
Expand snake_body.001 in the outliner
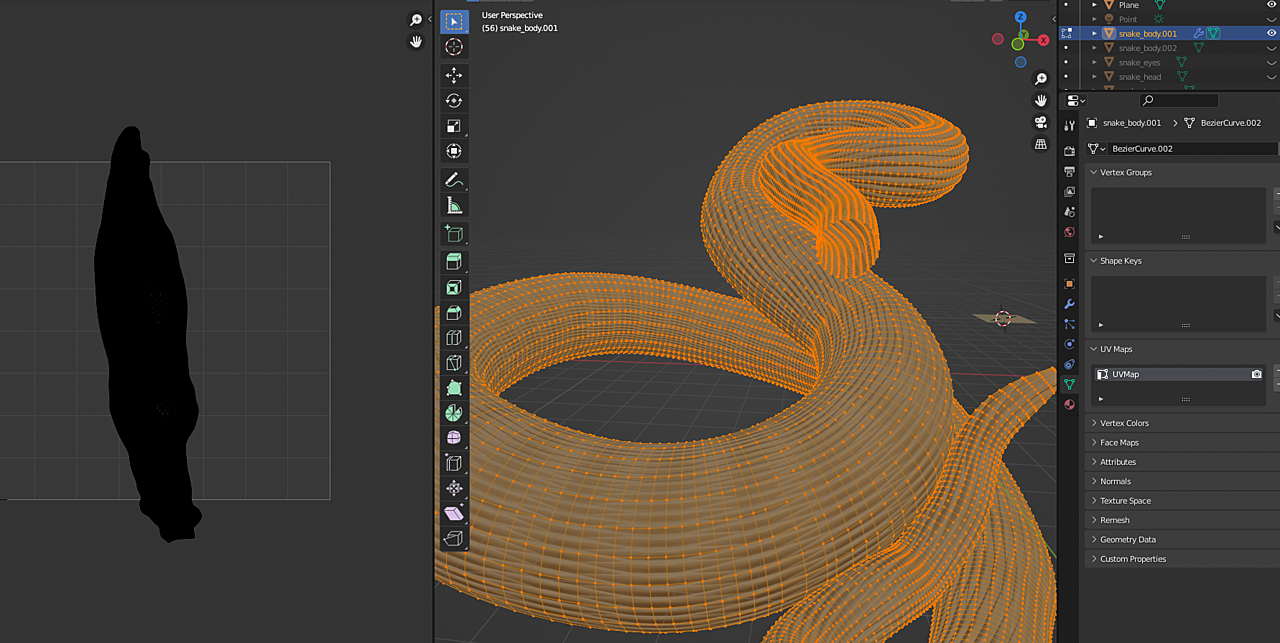tap(1094, 33)
